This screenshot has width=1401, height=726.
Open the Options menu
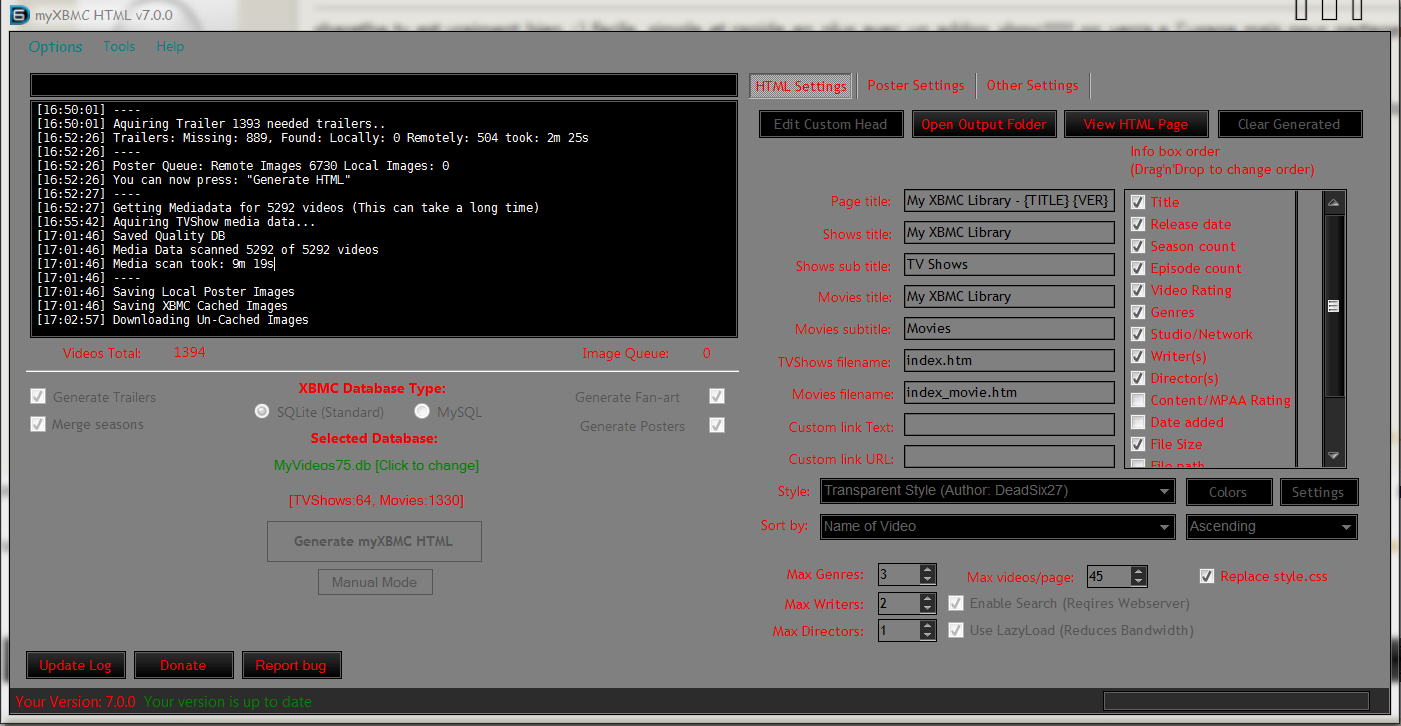pyautogui.click(x=55, y=47)
